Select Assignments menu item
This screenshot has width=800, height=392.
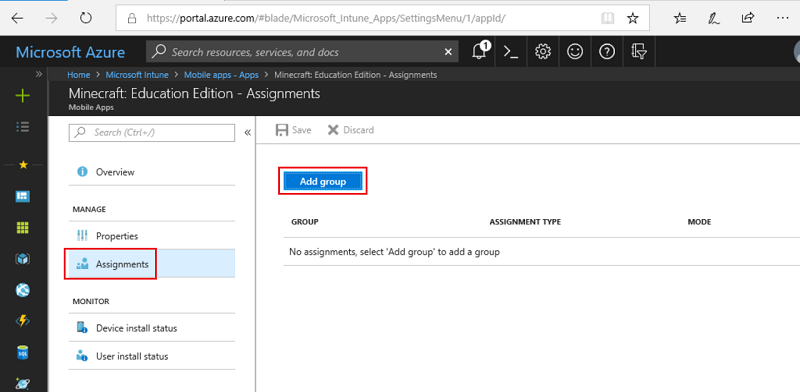[152, 264]
